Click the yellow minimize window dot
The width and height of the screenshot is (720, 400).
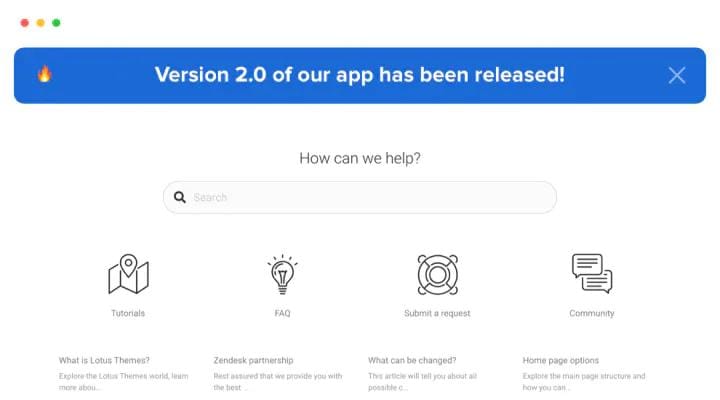(40, 23)
